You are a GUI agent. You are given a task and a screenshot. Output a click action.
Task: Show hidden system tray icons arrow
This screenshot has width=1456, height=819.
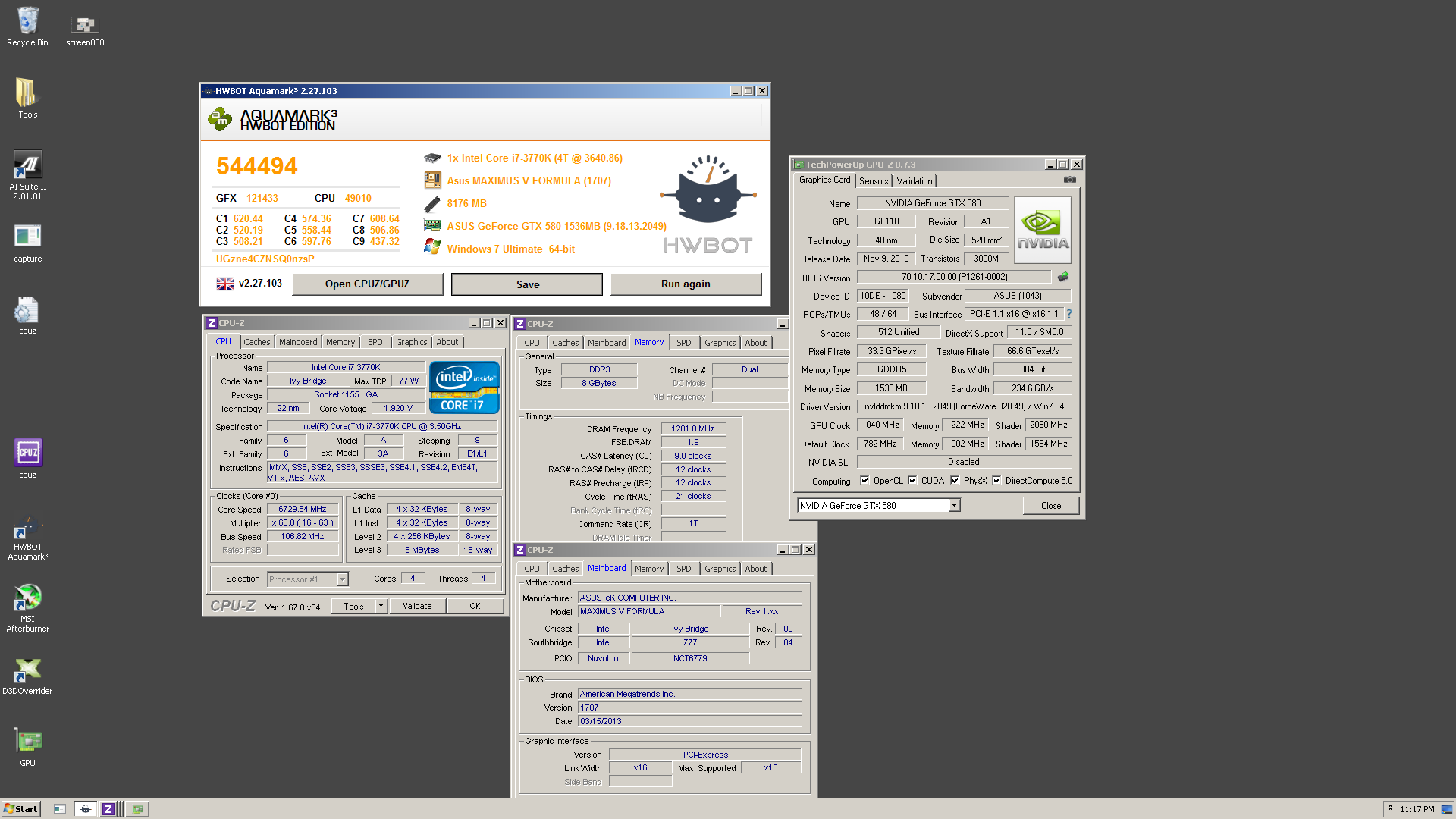click(x=1390, y=809)
